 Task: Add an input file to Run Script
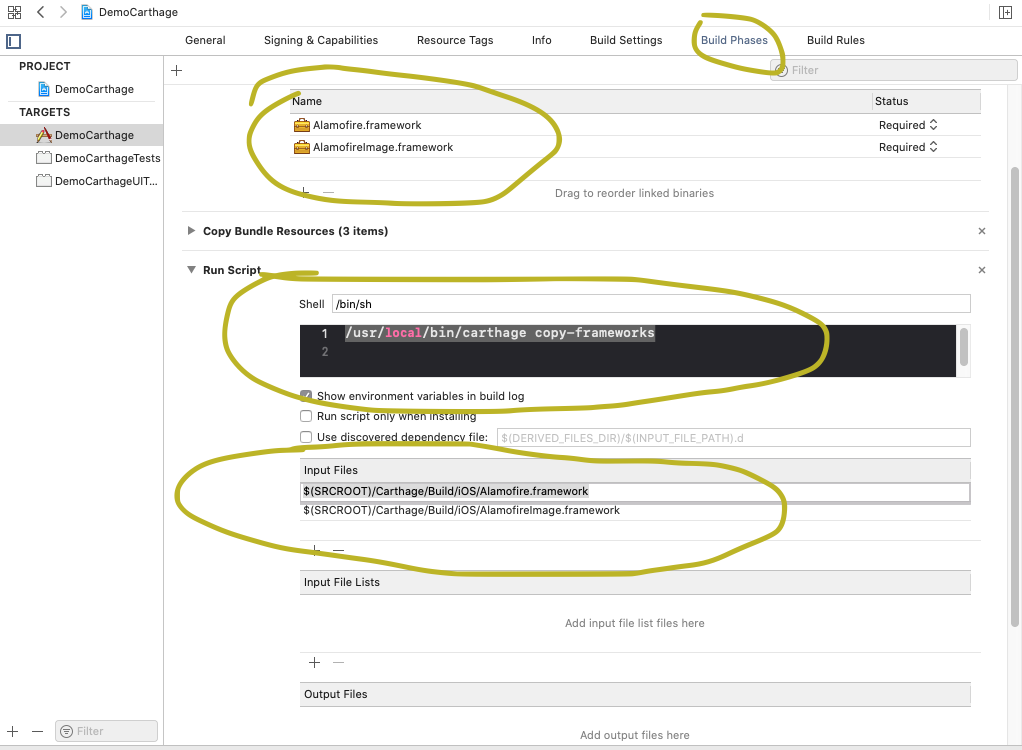(315, 551)
